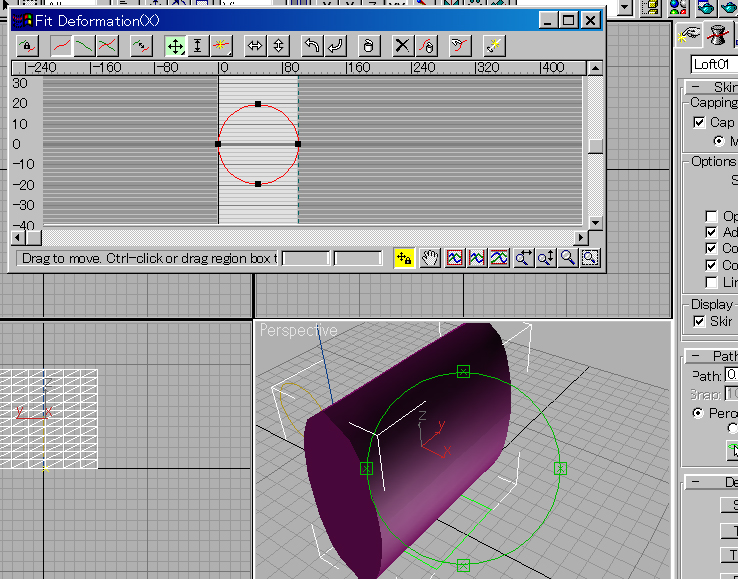Viewport: 738px width, 579px height.
Task: Select bottom control point on red circle
Action: point(258,184)
